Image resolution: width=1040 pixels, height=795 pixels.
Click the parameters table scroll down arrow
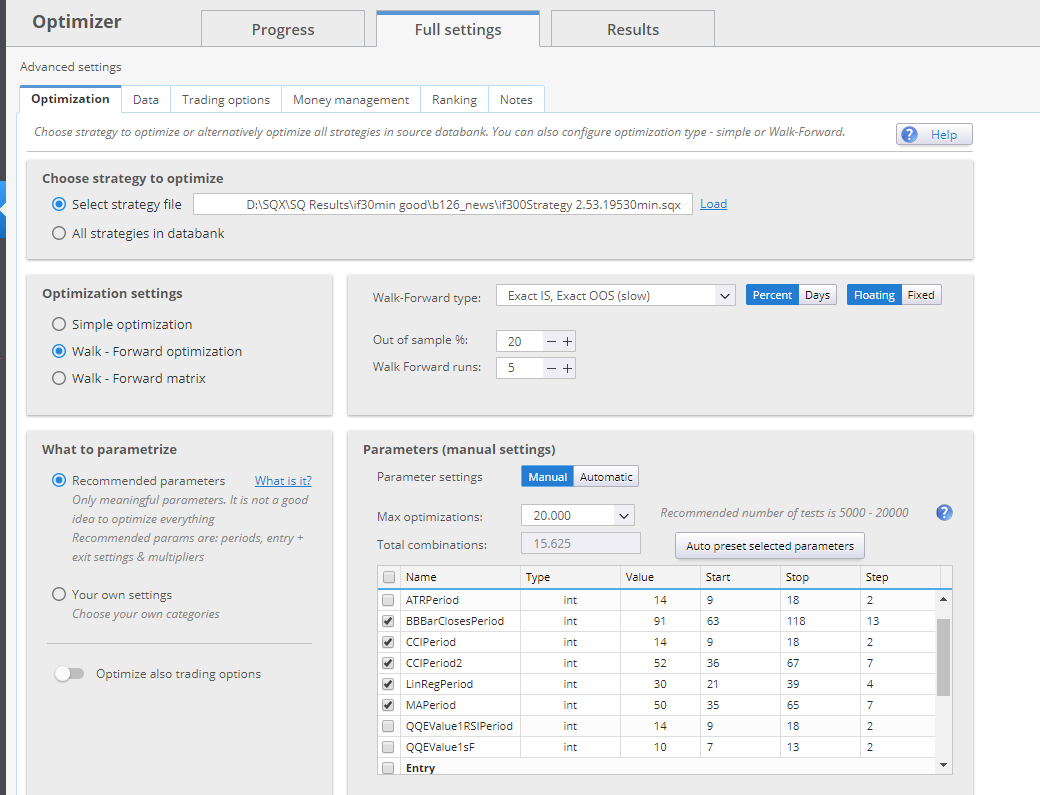943,764
